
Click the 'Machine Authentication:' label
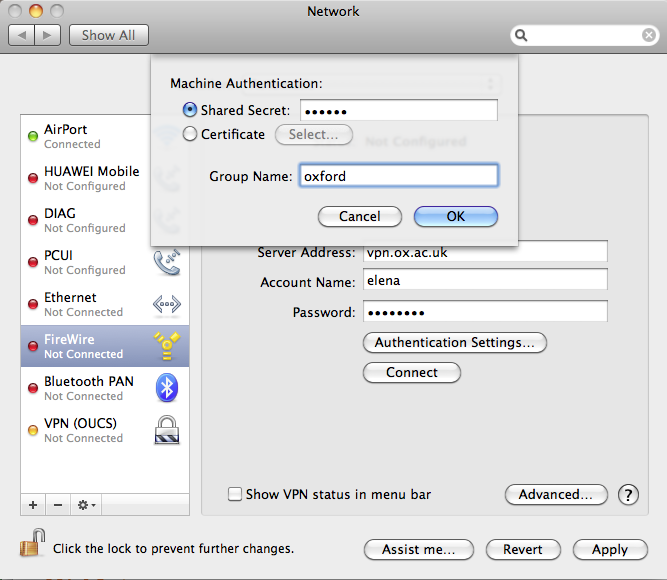pyautogui.click(x=246, y=83)
